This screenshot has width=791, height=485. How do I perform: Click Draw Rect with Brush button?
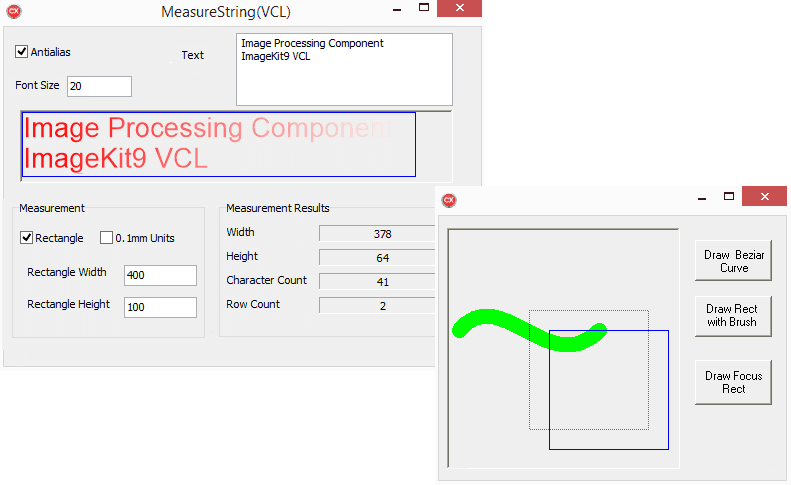(733, 316)
